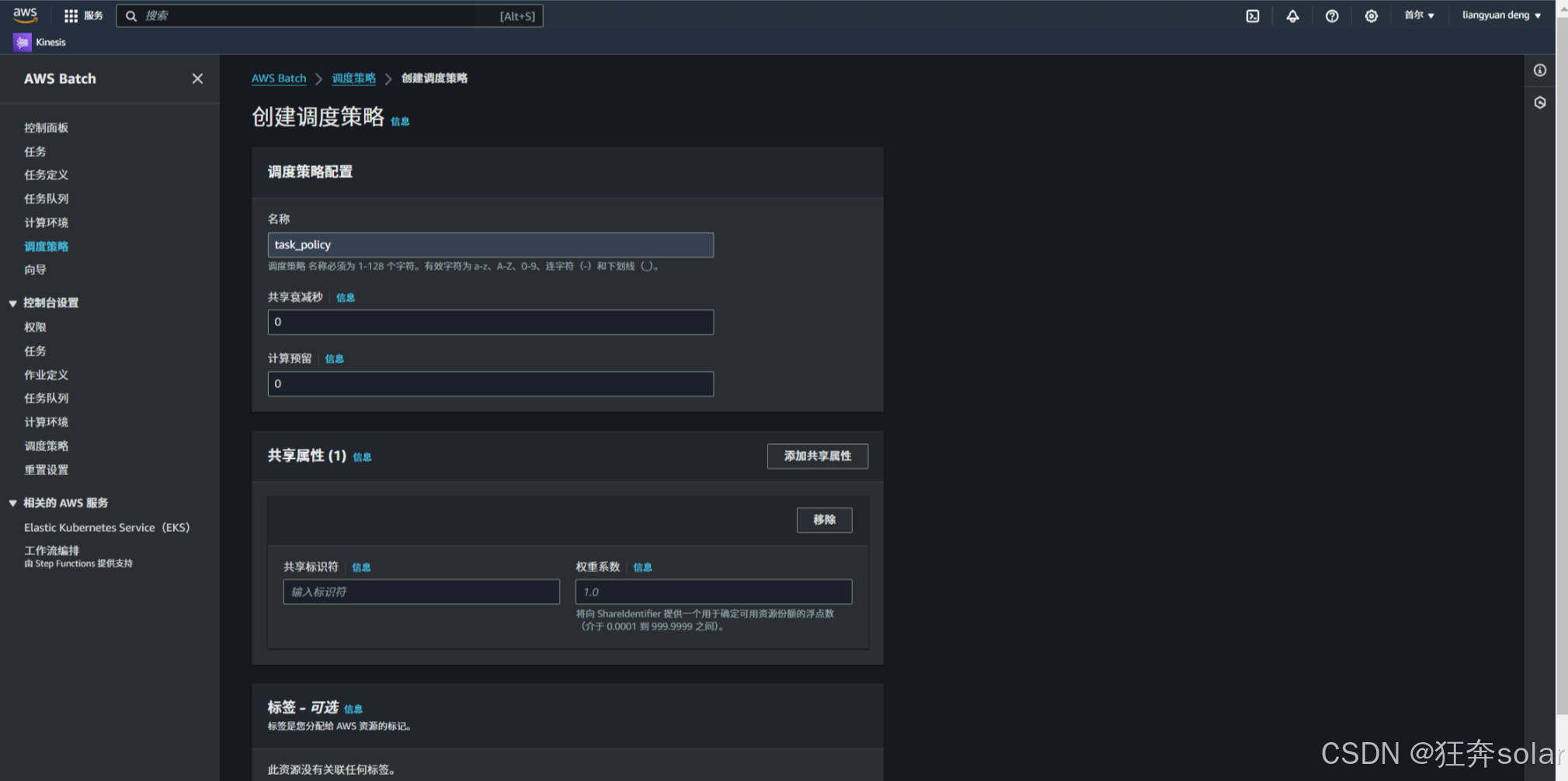Click the 计算预留 input field

point(491,384)
